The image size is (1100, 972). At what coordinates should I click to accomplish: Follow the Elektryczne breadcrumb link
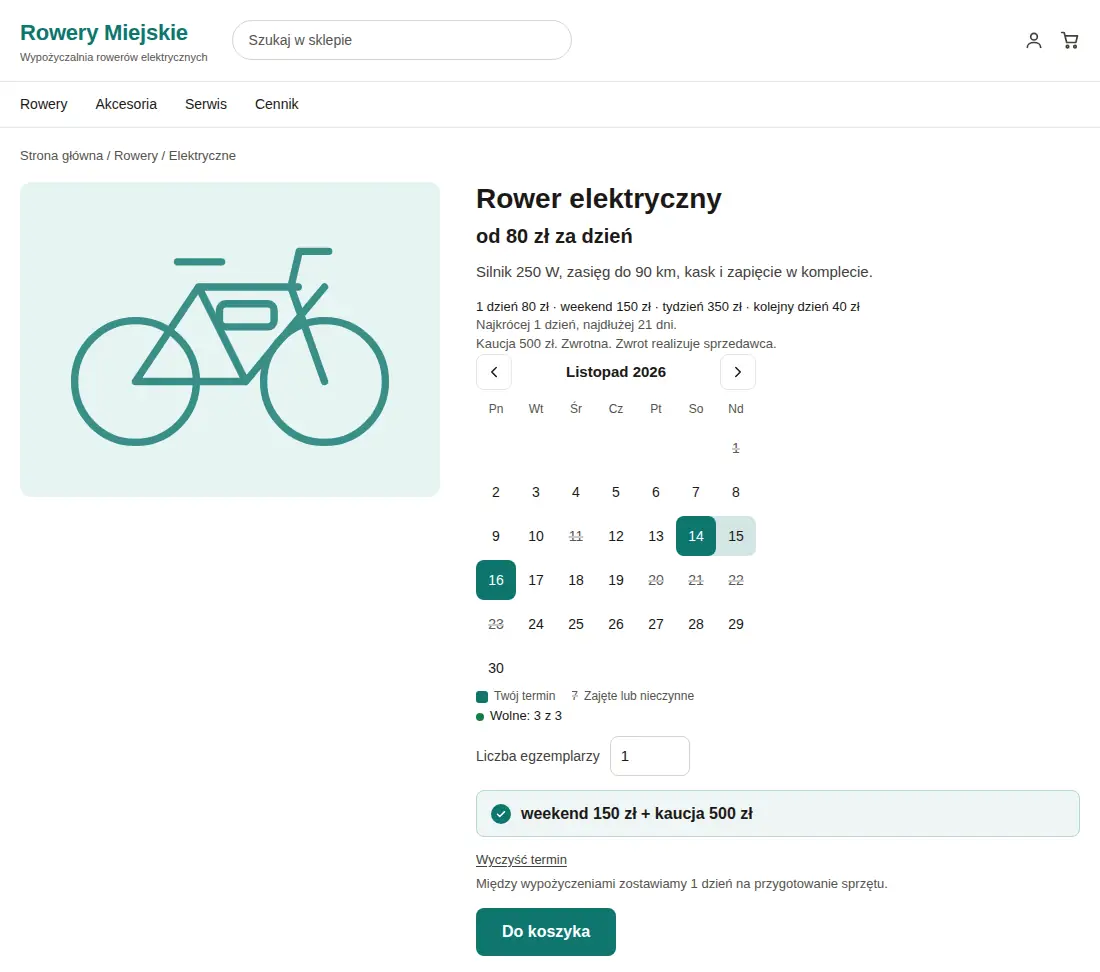tap(202, 156)
